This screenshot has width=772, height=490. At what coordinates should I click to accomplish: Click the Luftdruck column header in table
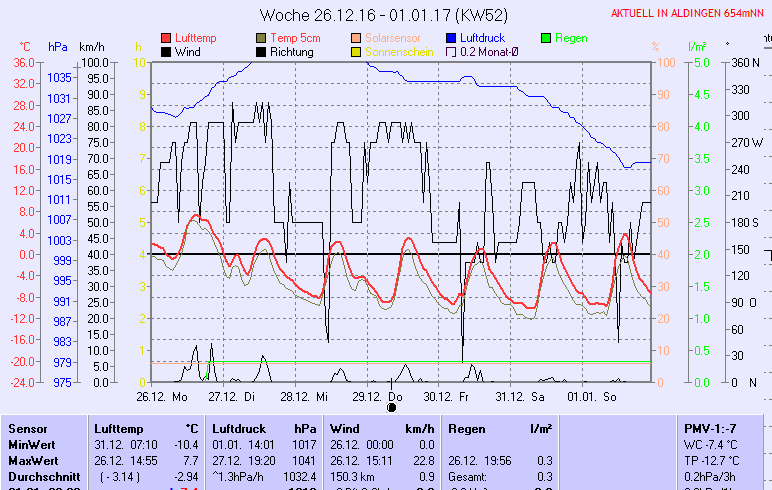point(237,428)
